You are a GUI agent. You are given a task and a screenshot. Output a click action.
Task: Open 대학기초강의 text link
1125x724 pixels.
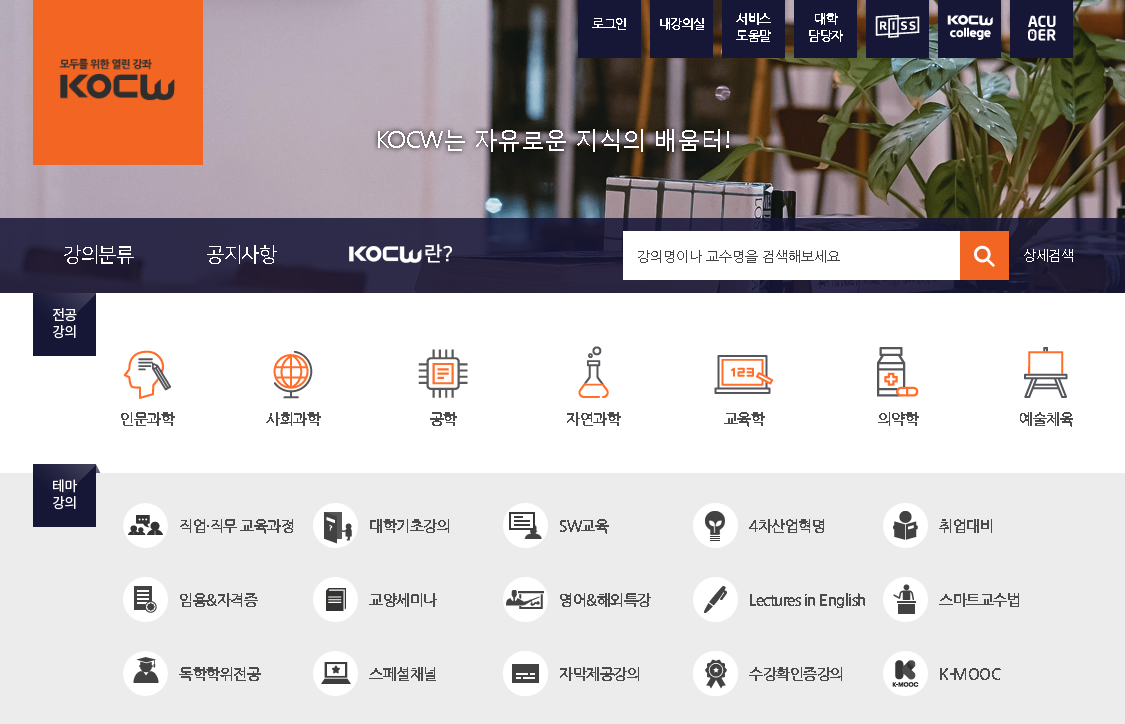pos(409,526)
